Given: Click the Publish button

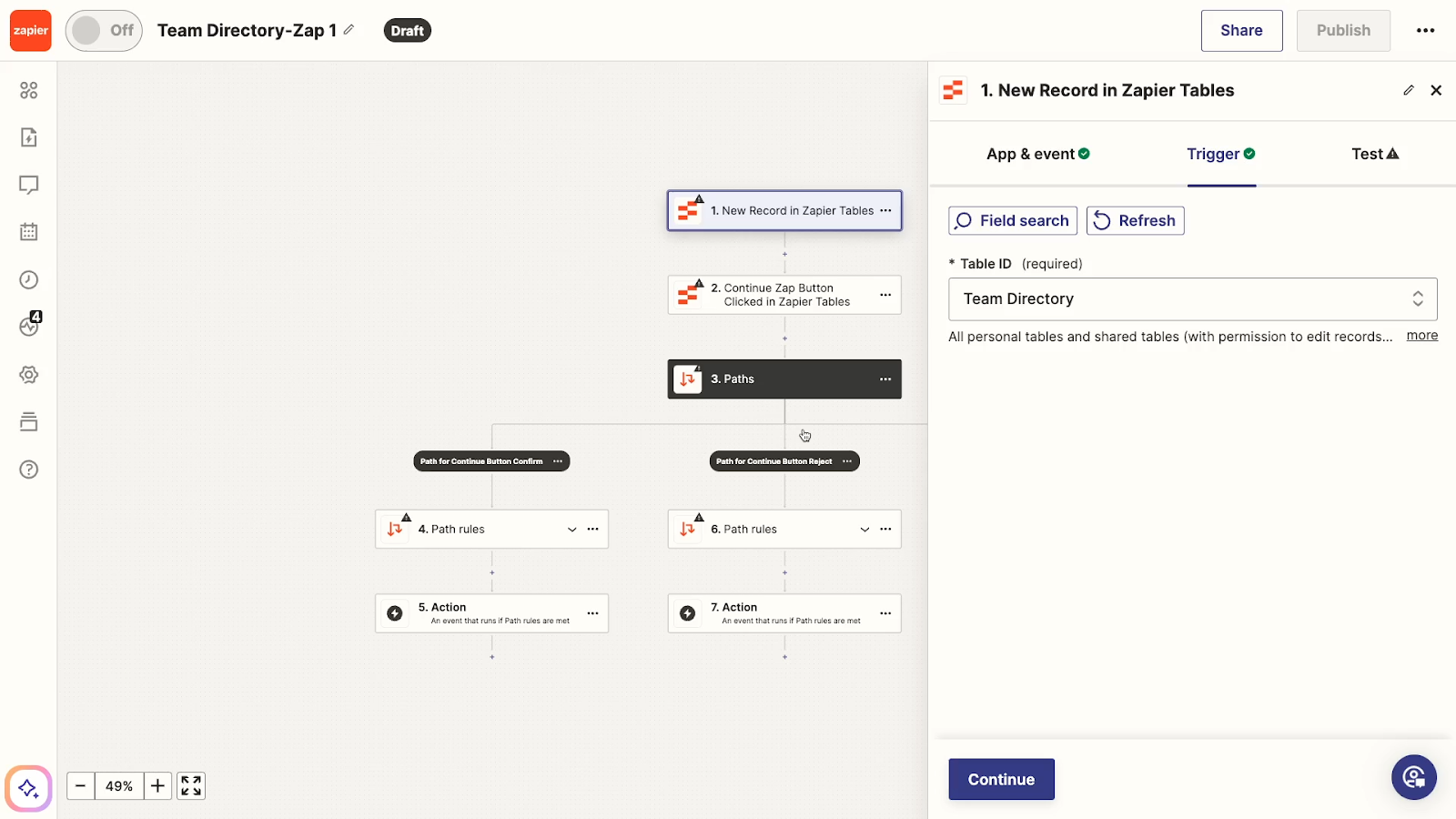Looking at the screenshot, I should point(1343,31).
